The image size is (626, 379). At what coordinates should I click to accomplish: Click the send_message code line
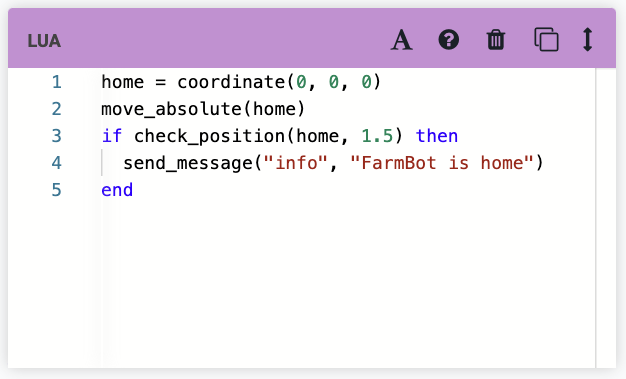333,163
